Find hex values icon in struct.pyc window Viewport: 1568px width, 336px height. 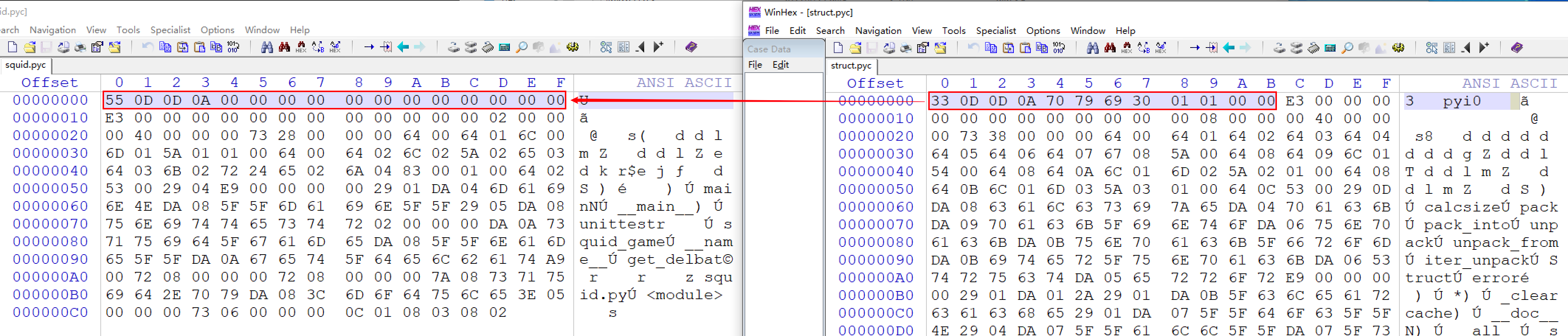(x=1127, y=48)
